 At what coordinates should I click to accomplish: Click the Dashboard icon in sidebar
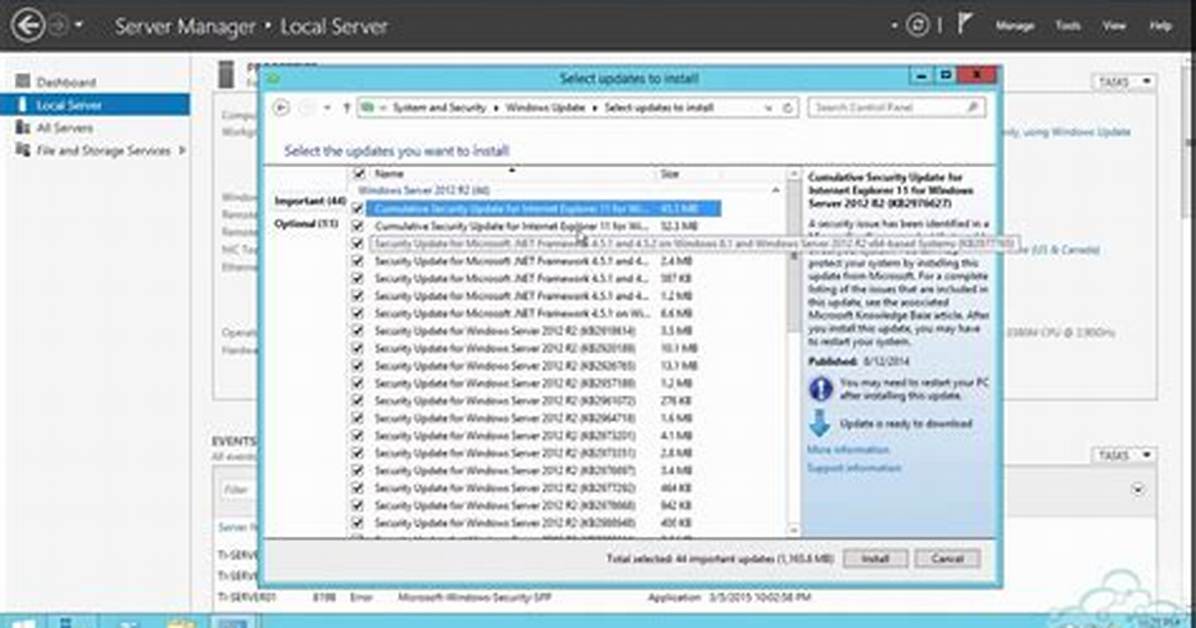click(x=23, y=81)
